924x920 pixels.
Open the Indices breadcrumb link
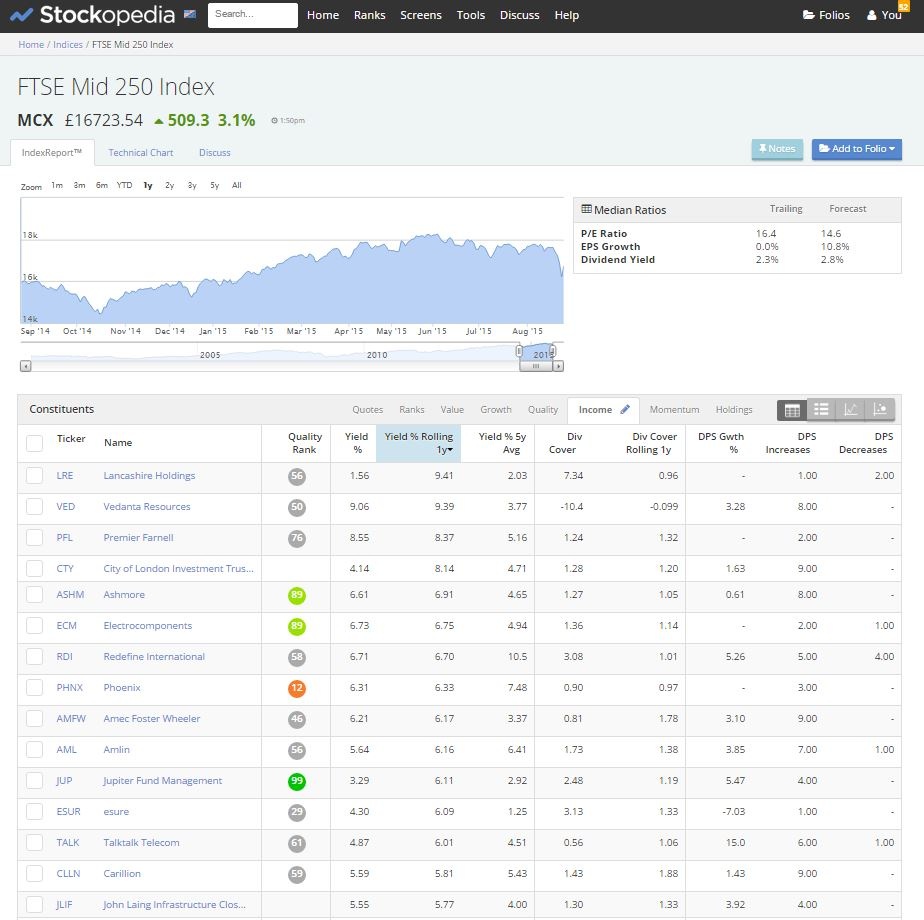pyautogui.click(x=68, y=45)
